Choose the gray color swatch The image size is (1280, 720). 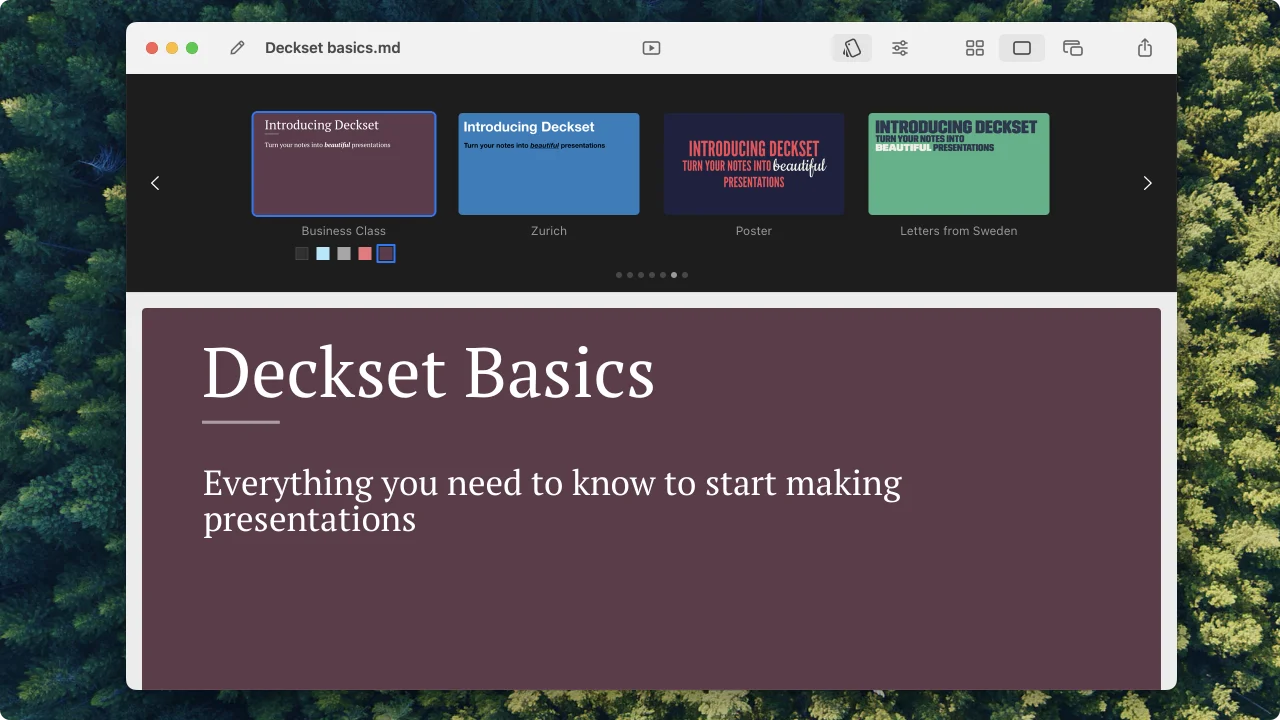tap(344, 254)
